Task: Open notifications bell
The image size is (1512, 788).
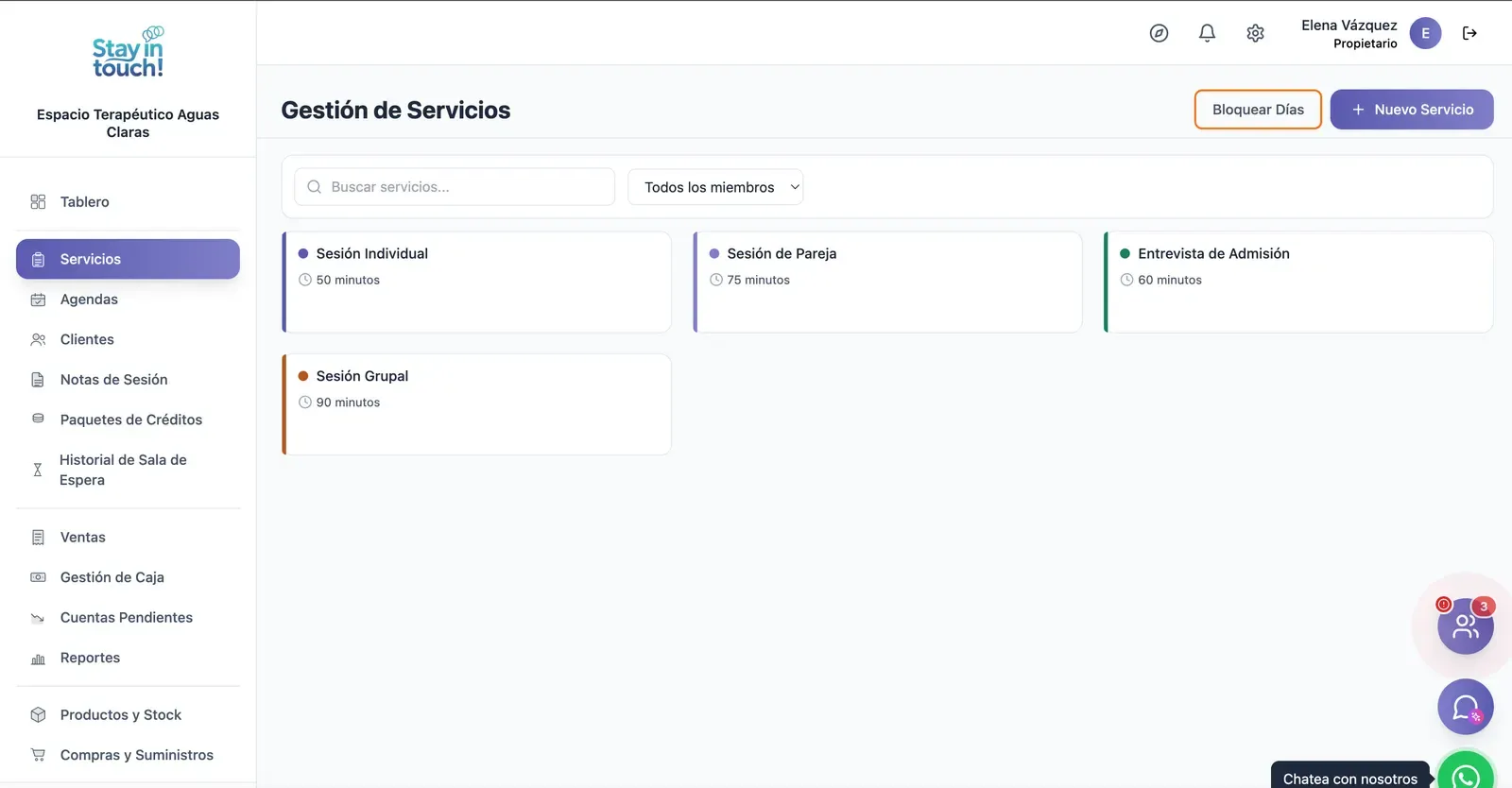Action: click(1207, 33)
